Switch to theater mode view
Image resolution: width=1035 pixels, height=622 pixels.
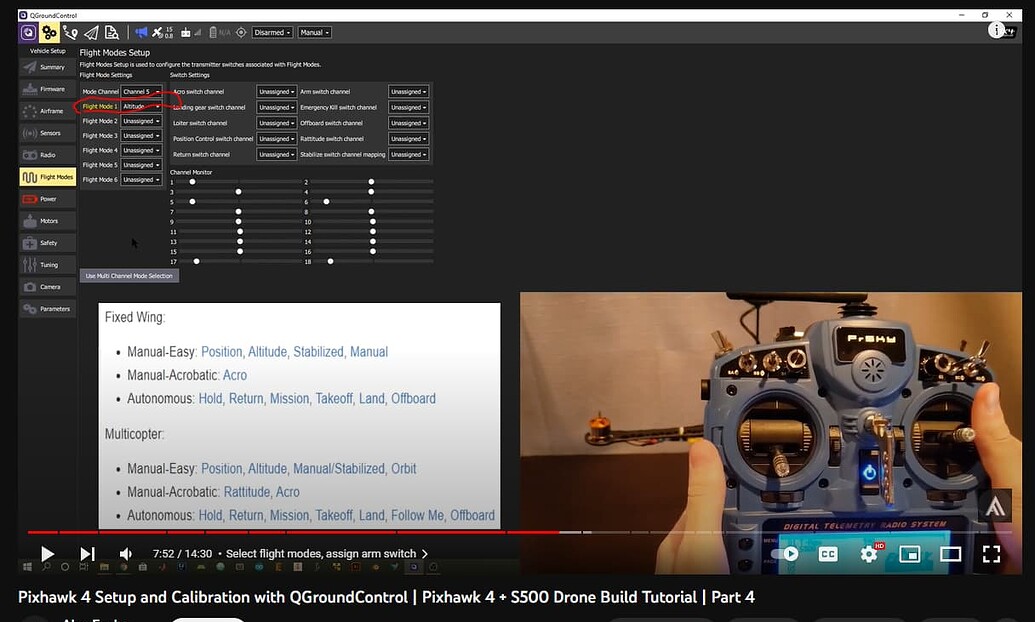point(950,553)
